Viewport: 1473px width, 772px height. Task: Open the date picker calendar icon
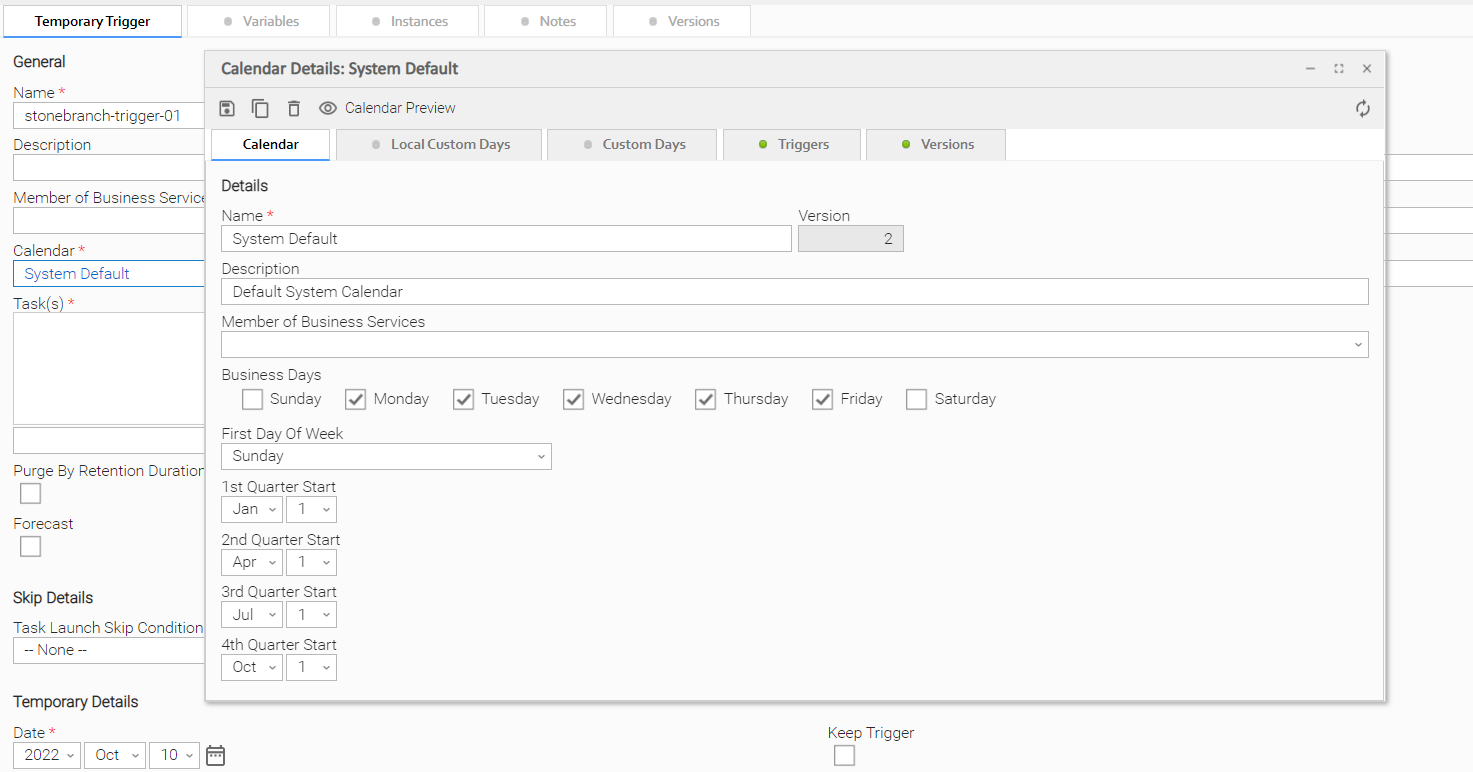[x=216, y=755]
